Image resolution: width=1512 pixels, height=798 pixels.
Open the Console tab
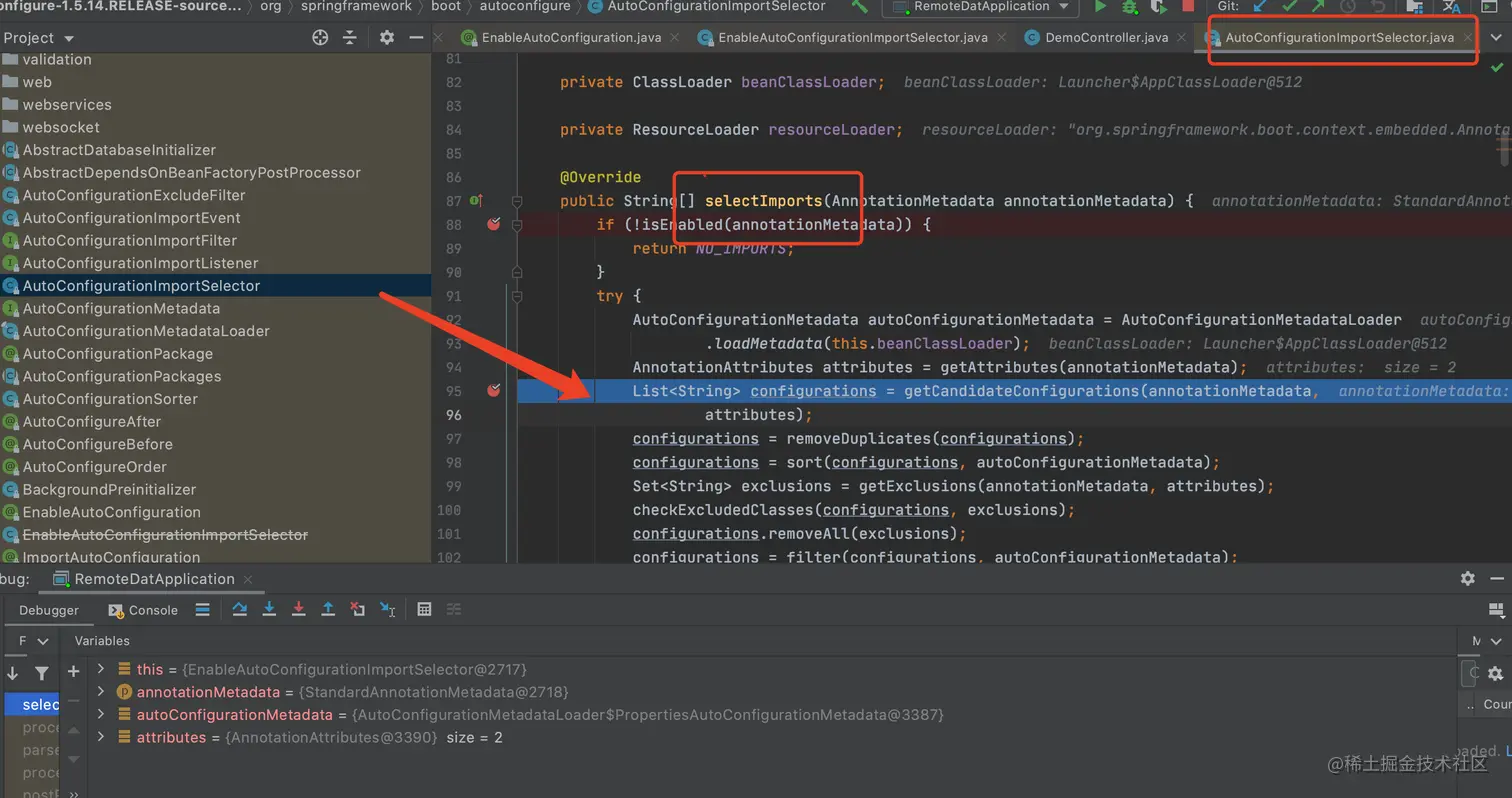tap(143, 610)
